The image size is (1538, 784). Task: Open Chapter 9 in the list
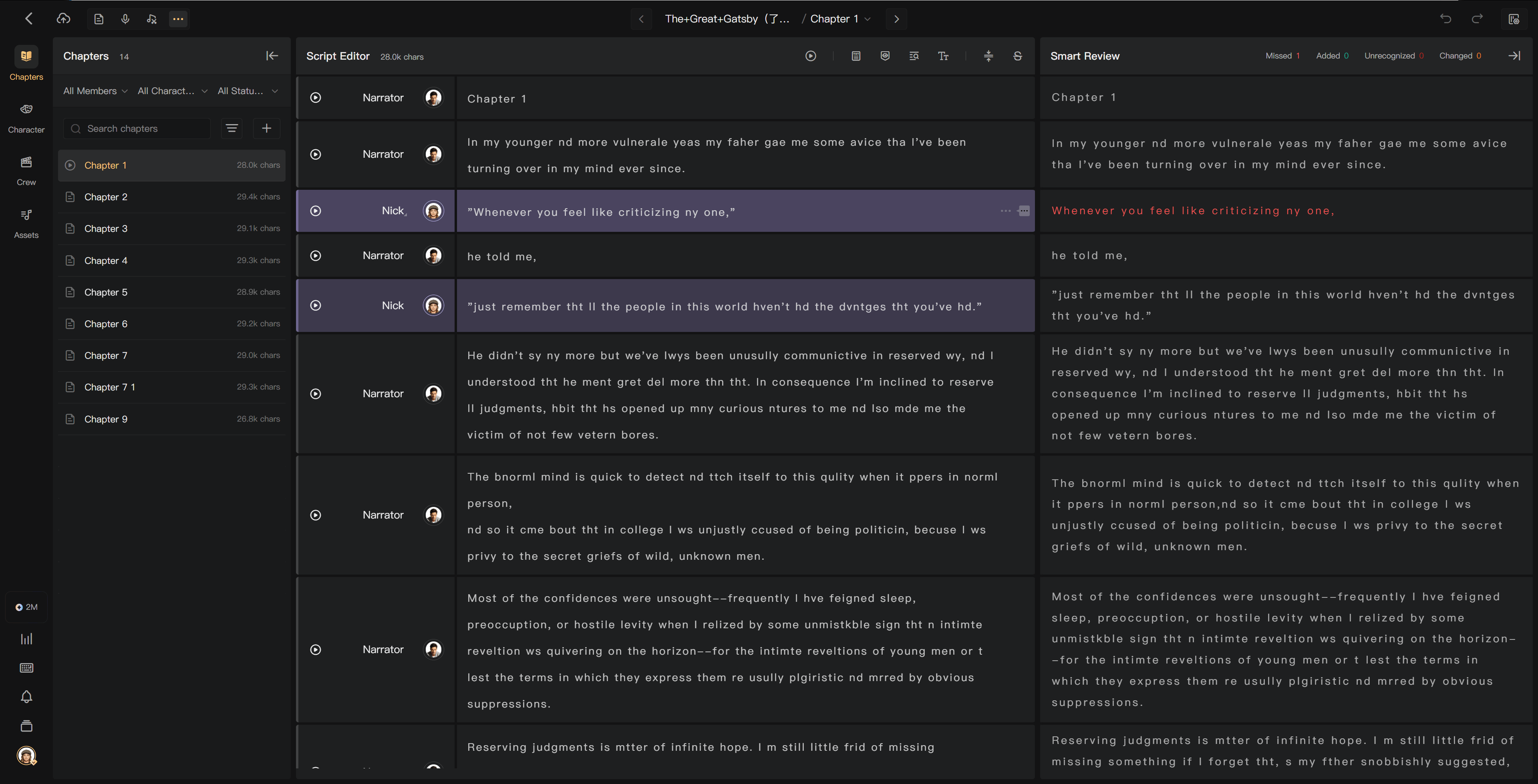(172, 419)
